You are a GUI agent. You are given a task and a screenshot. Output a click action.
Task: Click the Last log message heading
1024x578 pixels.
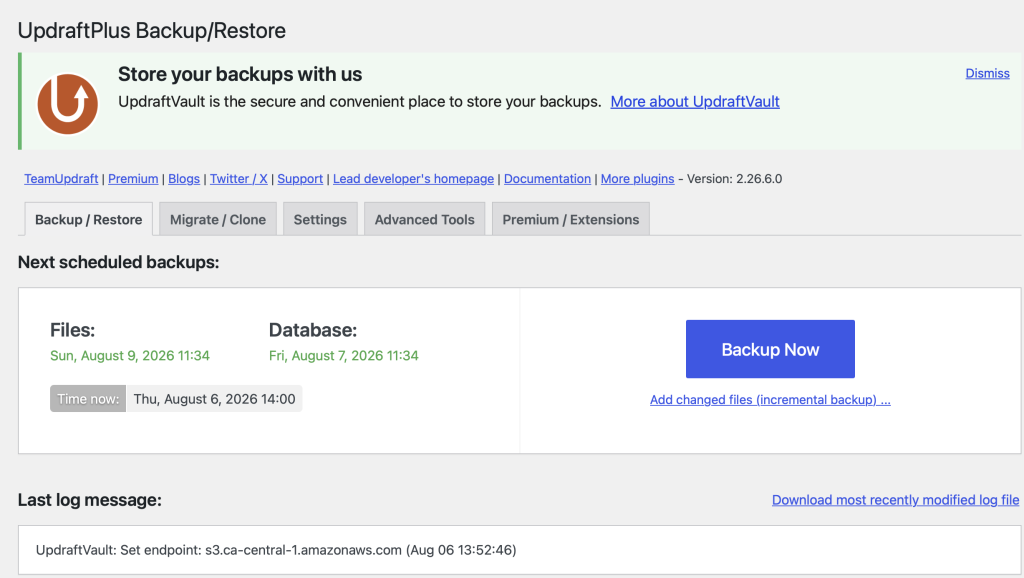pyautogui.click(x=89, y=500)
